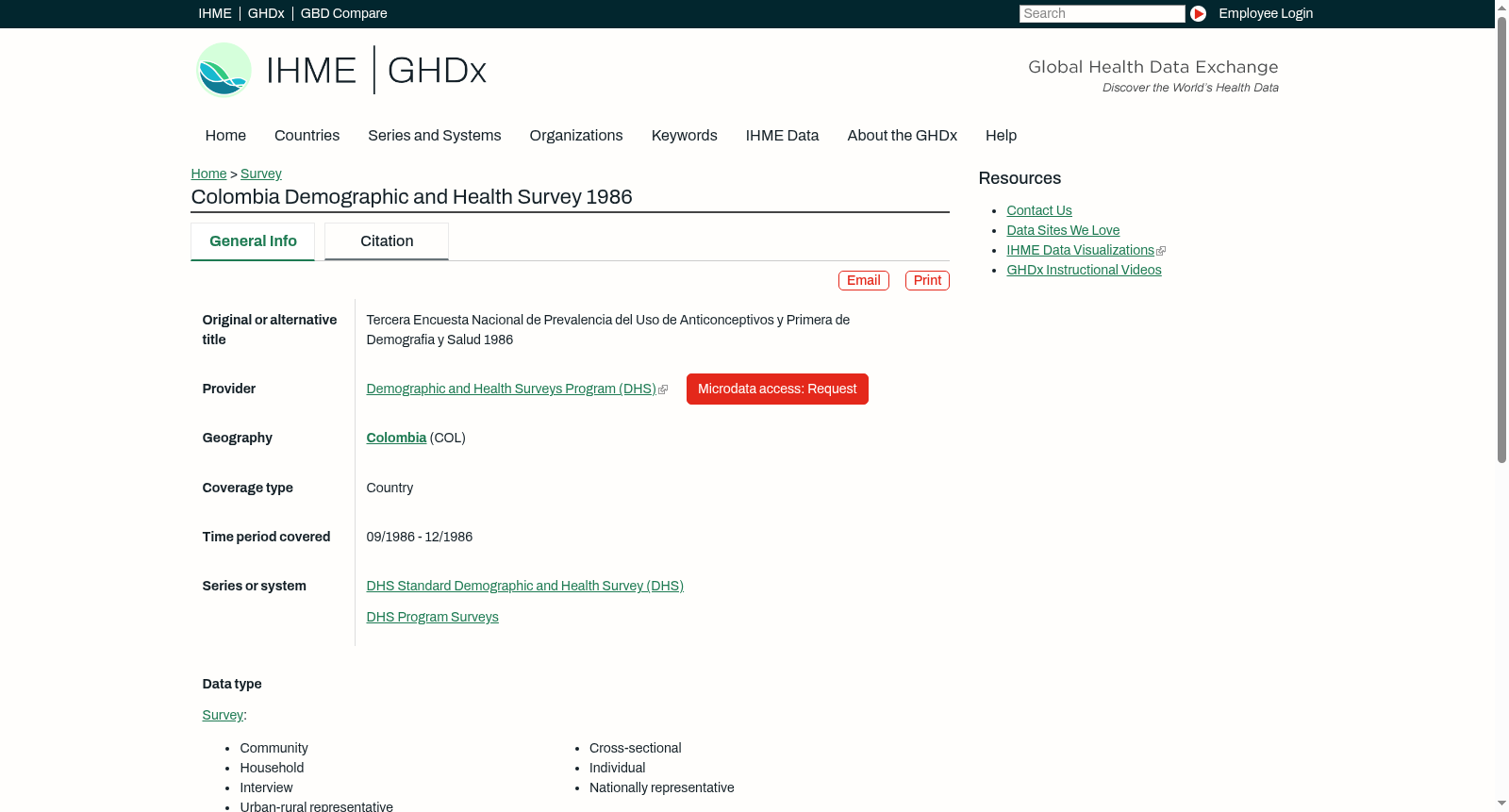Focus the Search input field

click(x=1102, y=13)
